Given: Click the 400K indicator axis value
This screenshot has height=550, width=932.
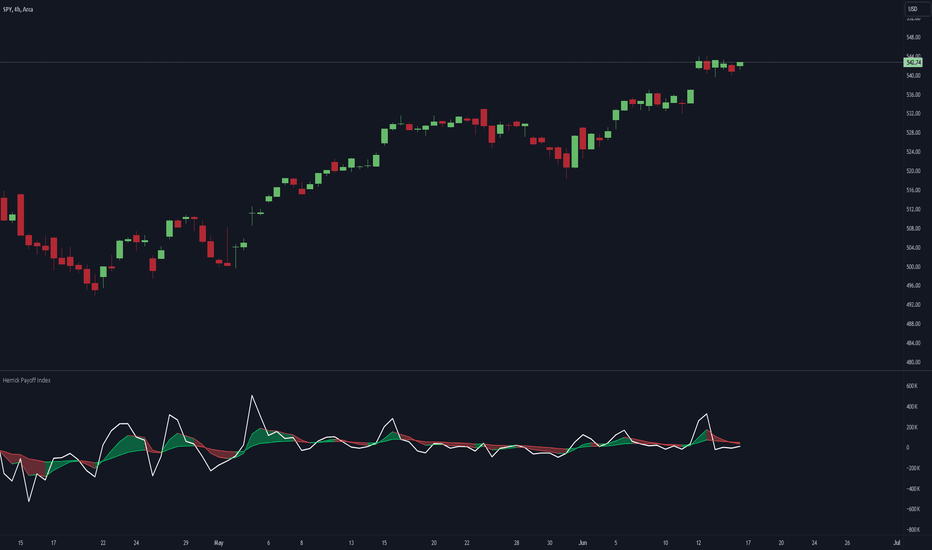Looking at the screenshot, I should coord(912,407).
